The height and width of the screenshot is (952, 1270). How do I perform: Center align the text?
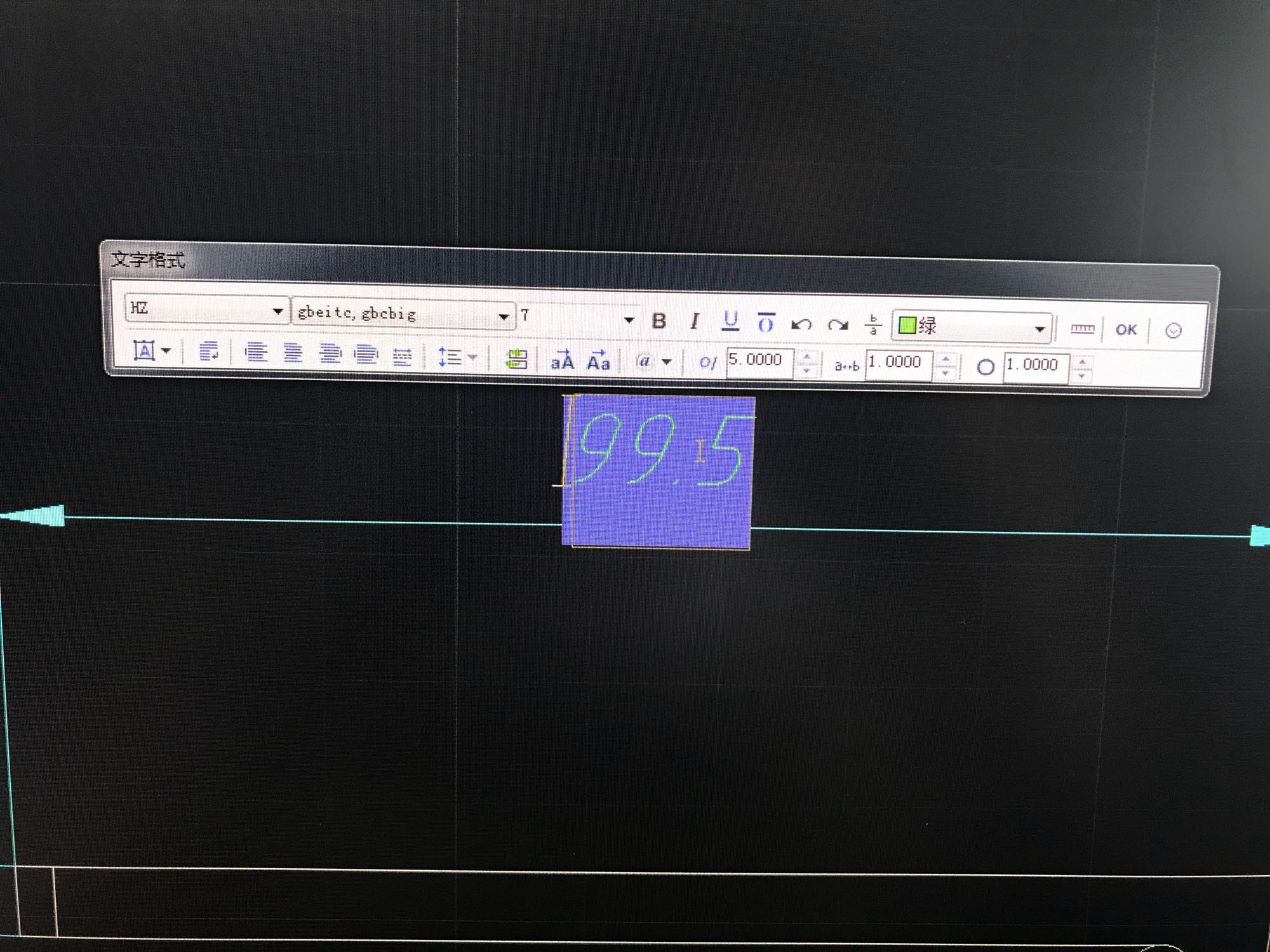pyautogui.click(x=293, y=353)
